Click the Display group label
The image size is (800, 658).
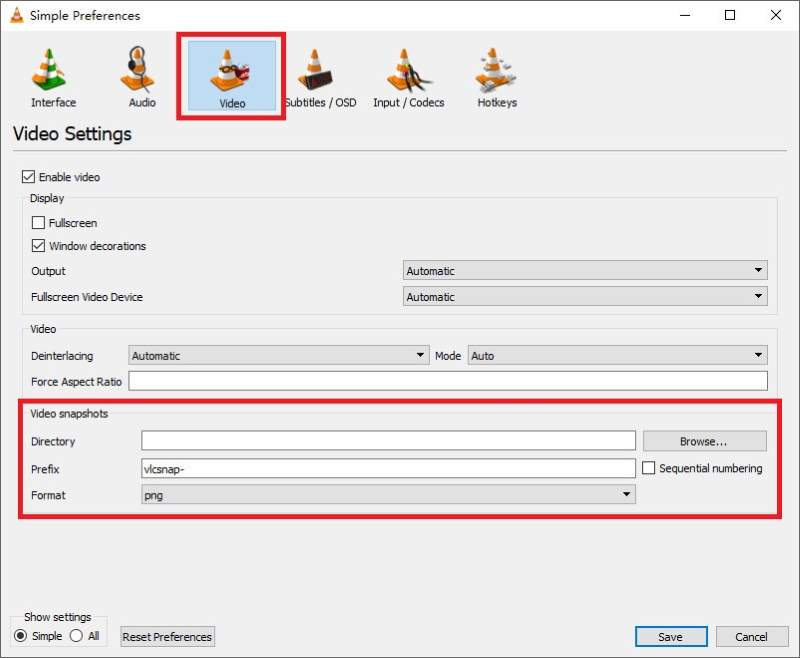coord(47,198)
